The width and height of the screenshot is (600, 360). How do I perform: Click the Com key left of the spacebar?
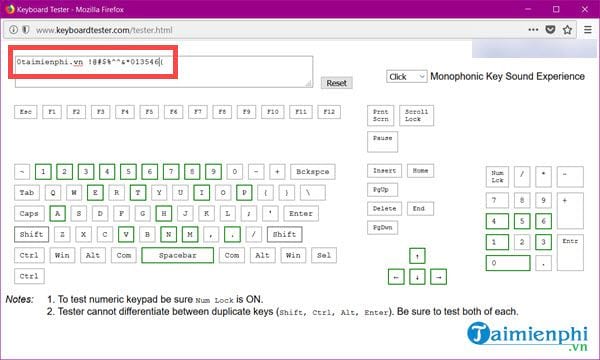pos(124,255)
